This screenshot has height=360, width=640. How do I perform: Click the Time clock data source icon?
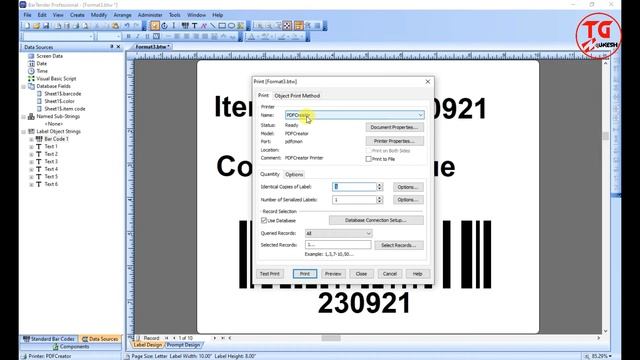pyautogui.click(x=31, y=71)
